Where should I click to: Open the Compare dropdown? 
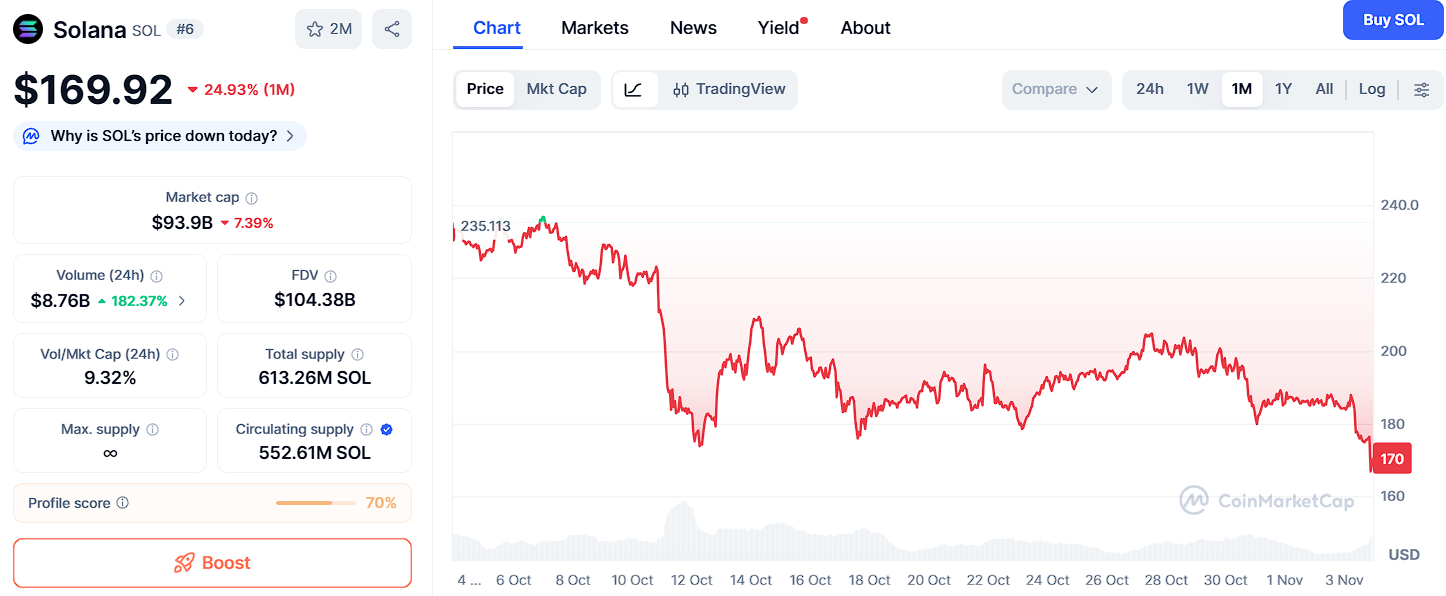pyautogui.click(x=1056, y=89)
